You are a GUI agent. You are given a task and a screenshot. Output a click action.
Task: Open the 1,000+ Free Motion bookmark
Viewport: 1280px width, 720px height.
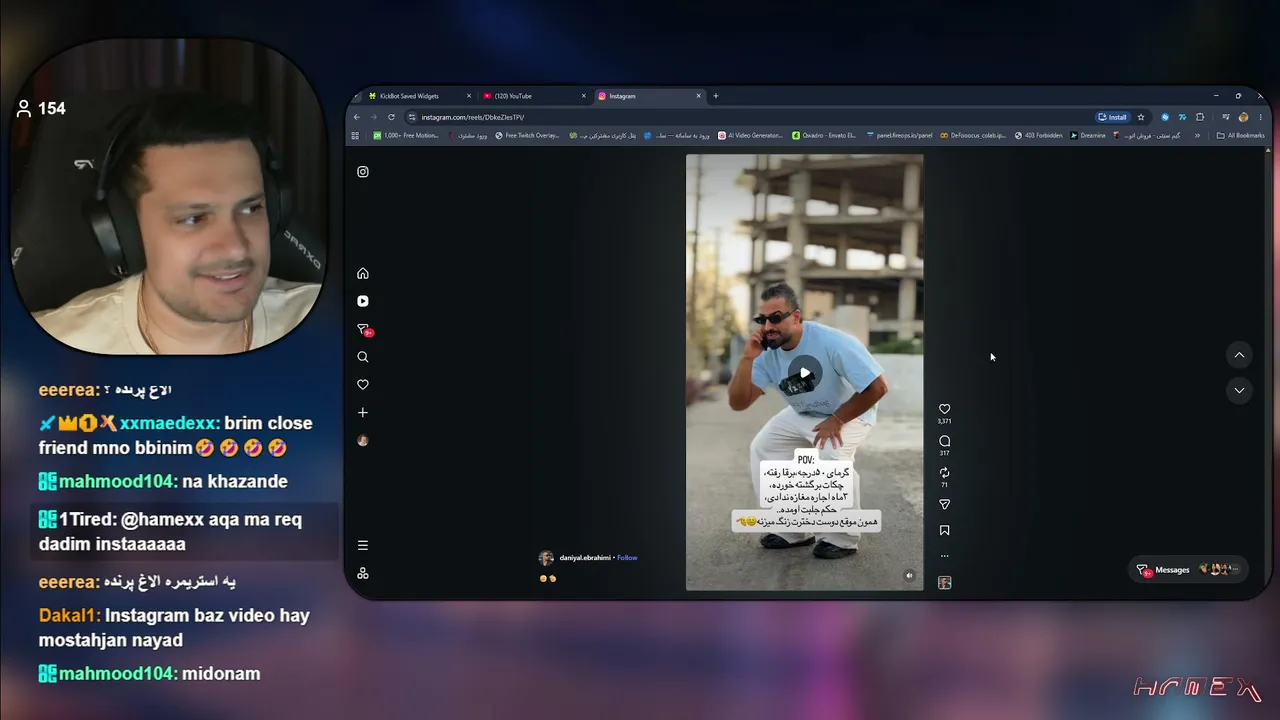point(406,136)
